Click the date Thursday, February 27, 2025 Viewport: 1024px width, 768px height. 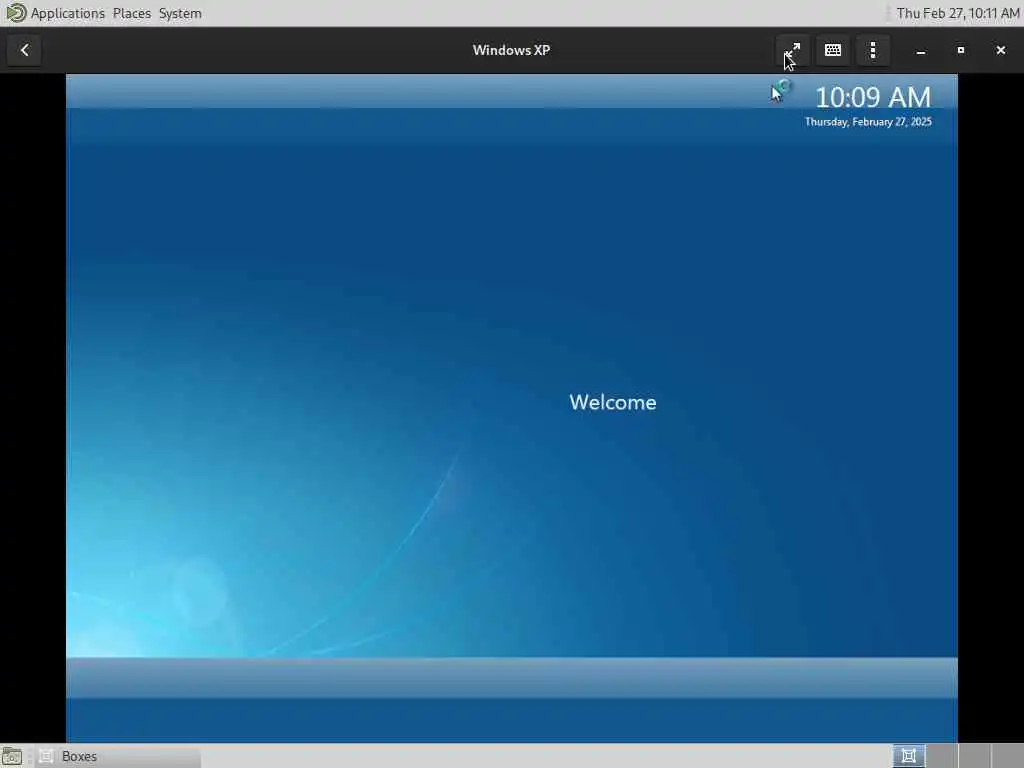pos(868,122)
